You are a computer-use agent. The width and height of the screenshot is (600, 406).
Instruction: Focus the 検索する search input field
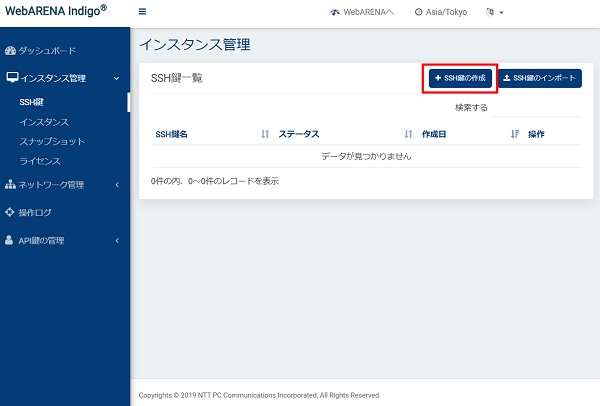536,108
